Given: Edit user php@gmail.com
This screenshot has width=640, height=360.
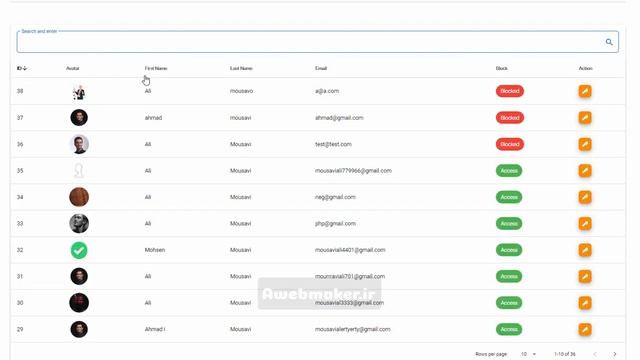Looking at the screenshot, I should pos(585,223).
